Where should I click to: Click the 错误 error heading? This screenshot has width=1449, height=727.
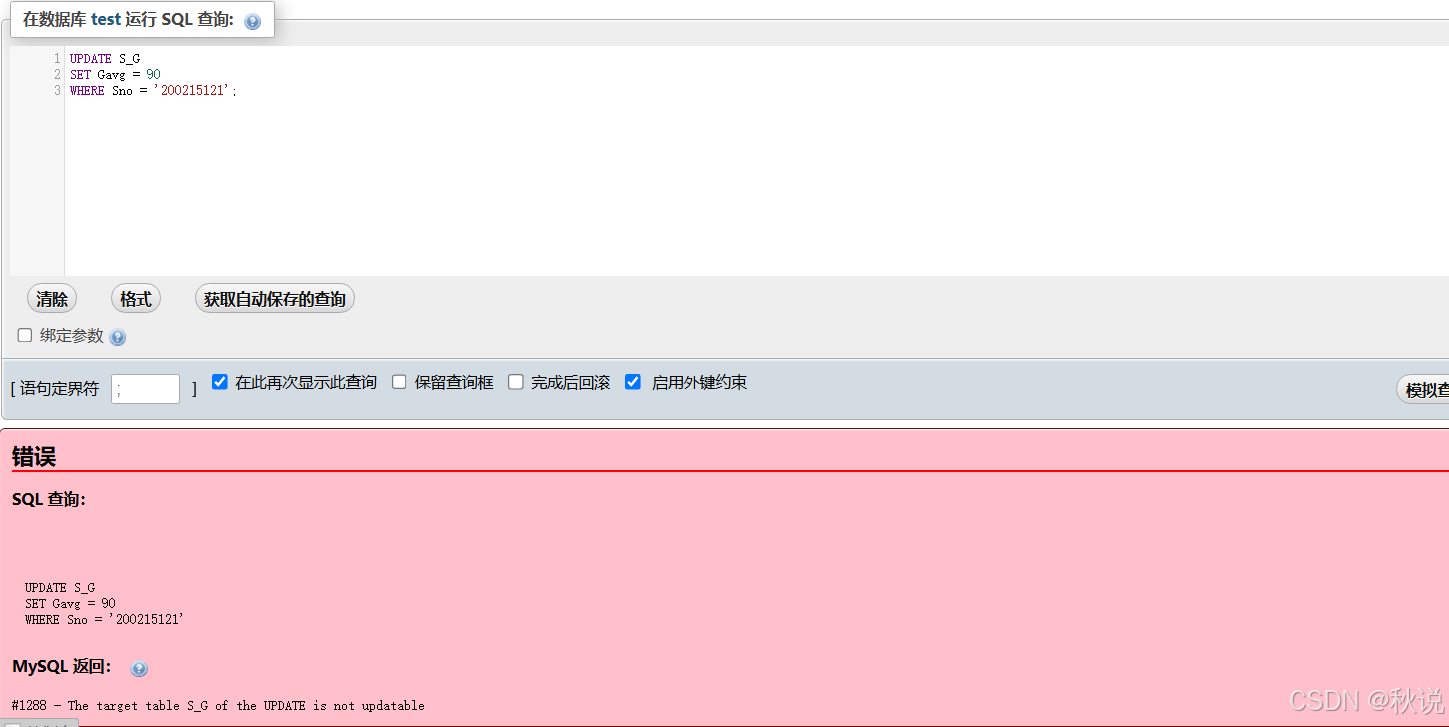pyautogui.click(x=34, y=457)
